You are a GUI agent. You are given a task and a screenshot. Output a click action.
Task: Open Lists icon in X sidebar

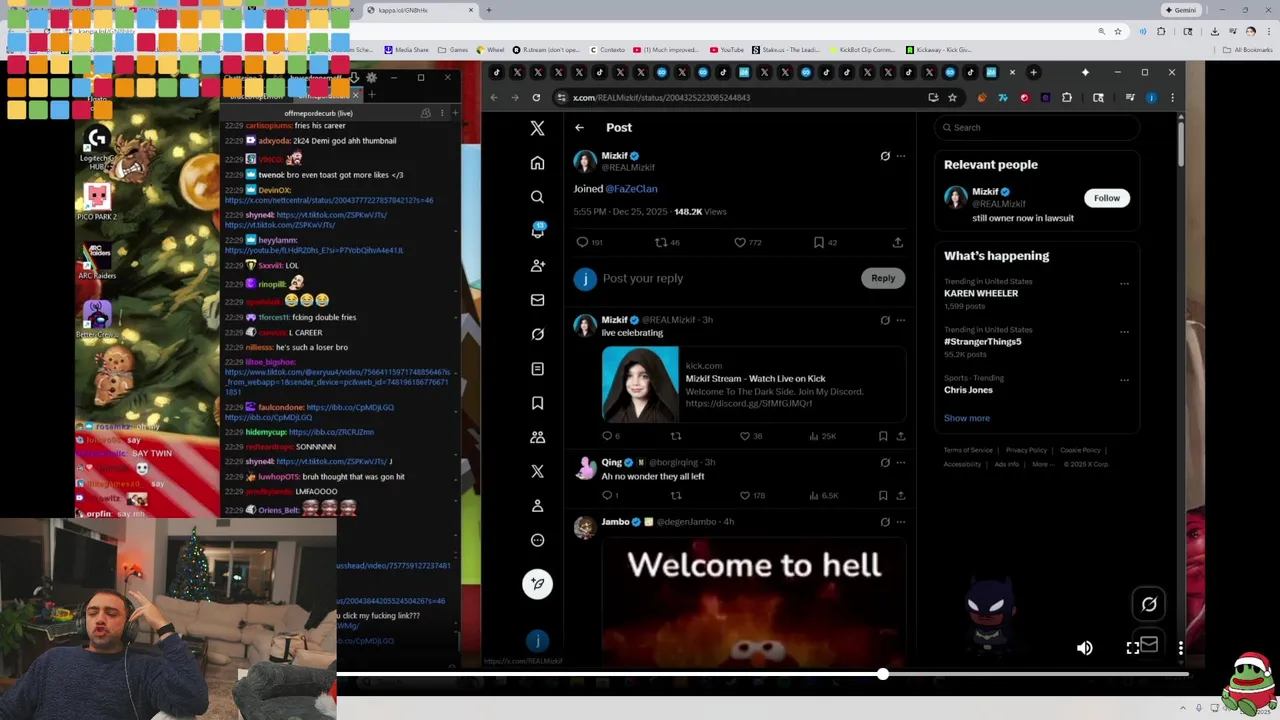click(537, 369)
